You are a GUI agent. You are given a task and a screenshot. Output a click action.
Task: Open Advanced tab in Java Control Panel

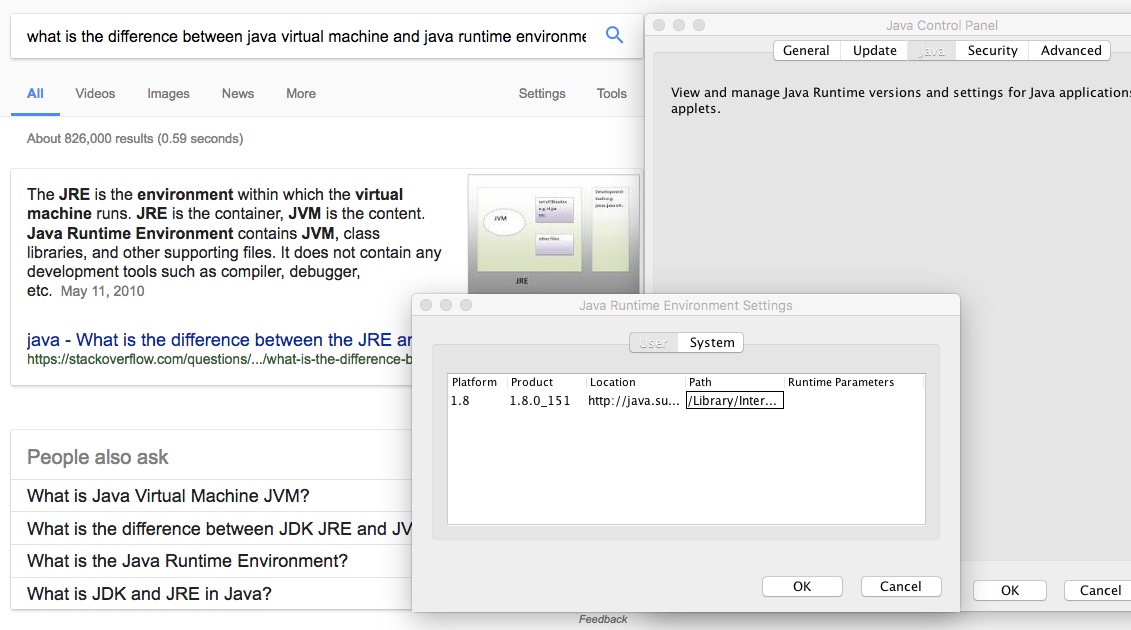coord(1070,51)
